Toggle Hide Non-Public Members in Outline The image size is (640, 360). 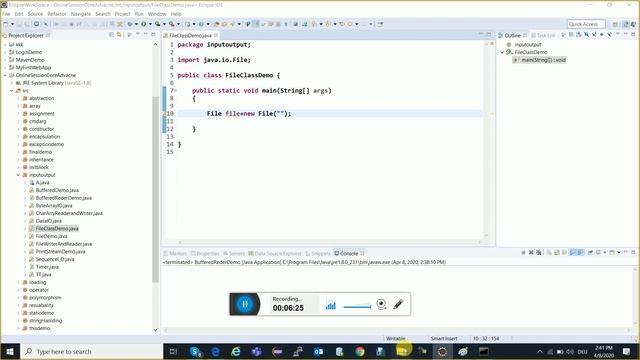(602, 35)
